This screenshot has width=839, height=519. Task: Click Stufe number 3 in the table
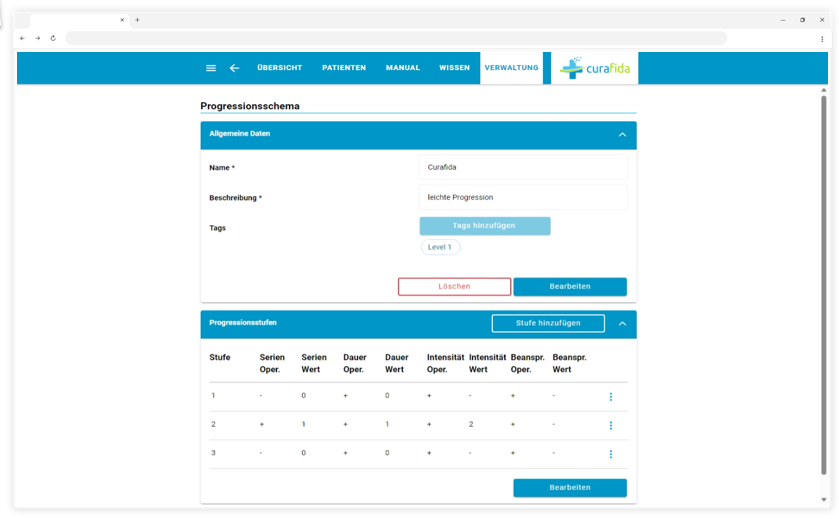coord(213,453)
